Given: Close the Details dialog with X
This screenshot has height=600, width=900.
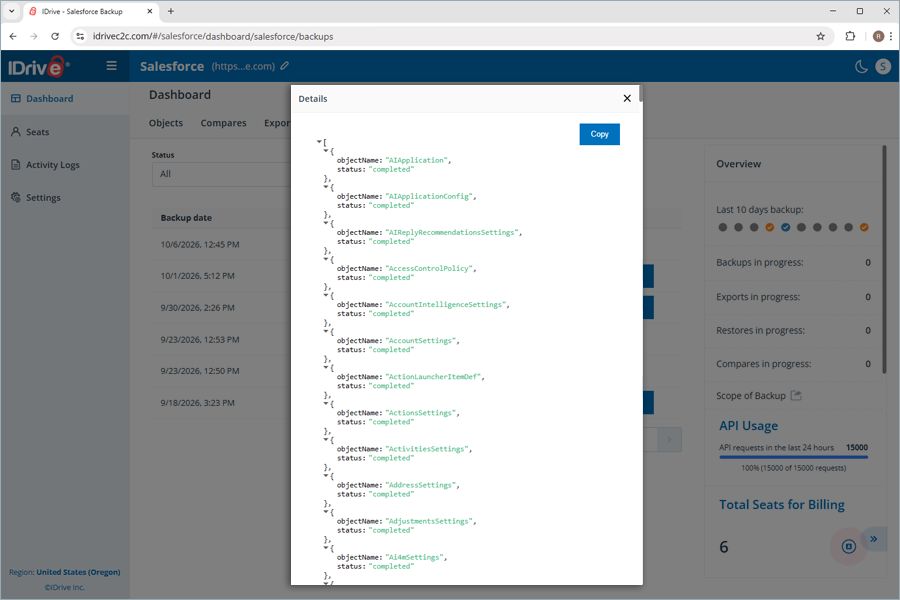Looking at the screenshot, I should pos(627,98).
